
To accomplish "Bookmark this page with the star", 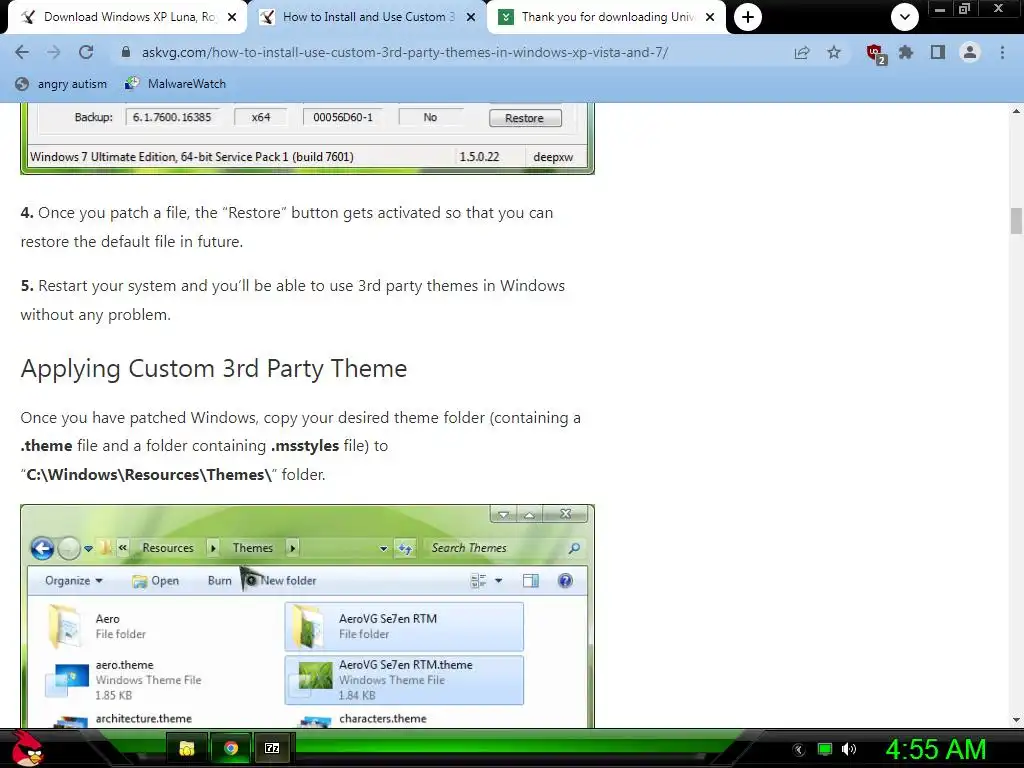I will 834,52.
